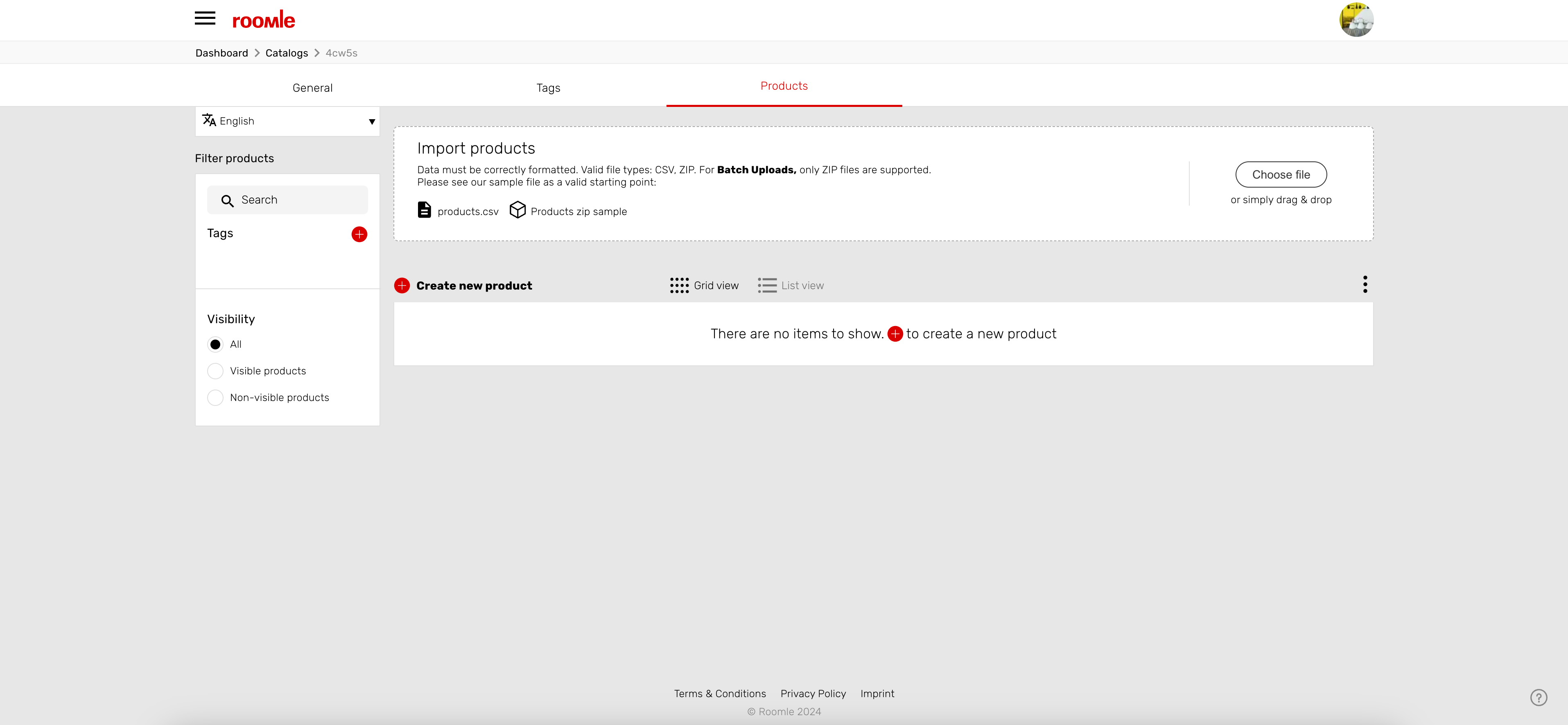Screen dimensions: 1568x725
Task: Expand the English language dropdown
Action: [x=287, y=121]
